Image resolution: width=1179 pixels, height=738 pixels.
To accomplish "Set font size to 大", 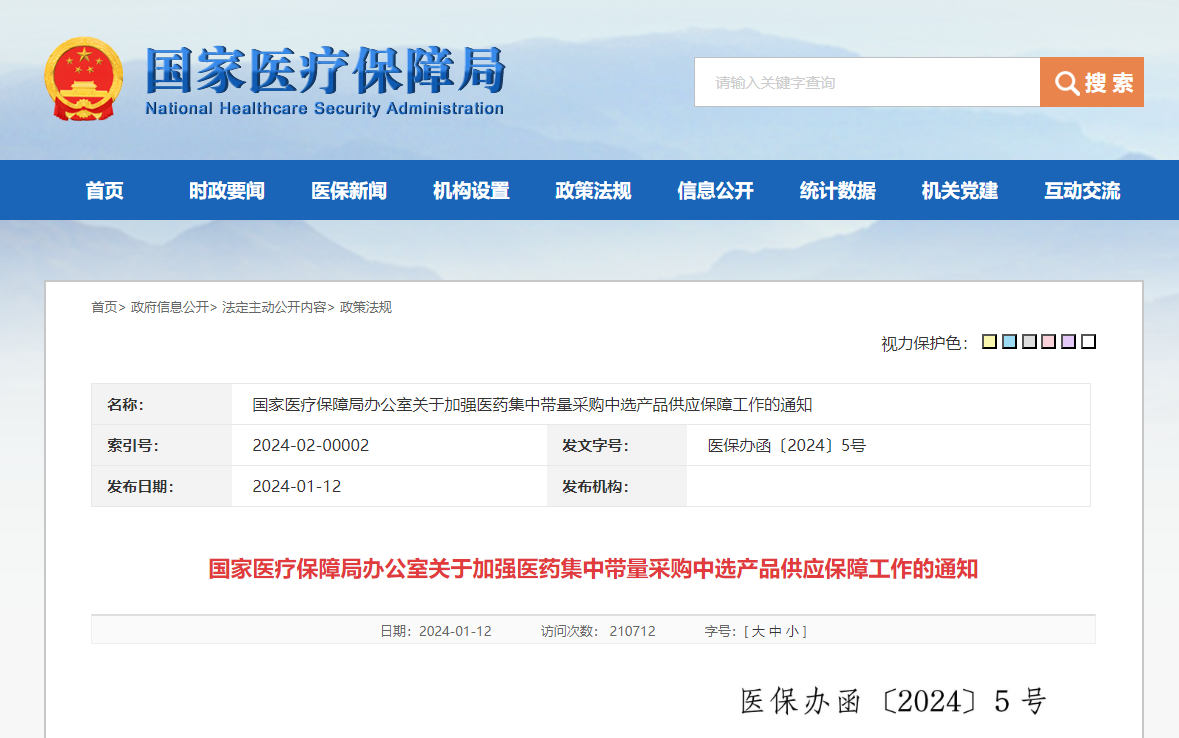I will point(758,631).
